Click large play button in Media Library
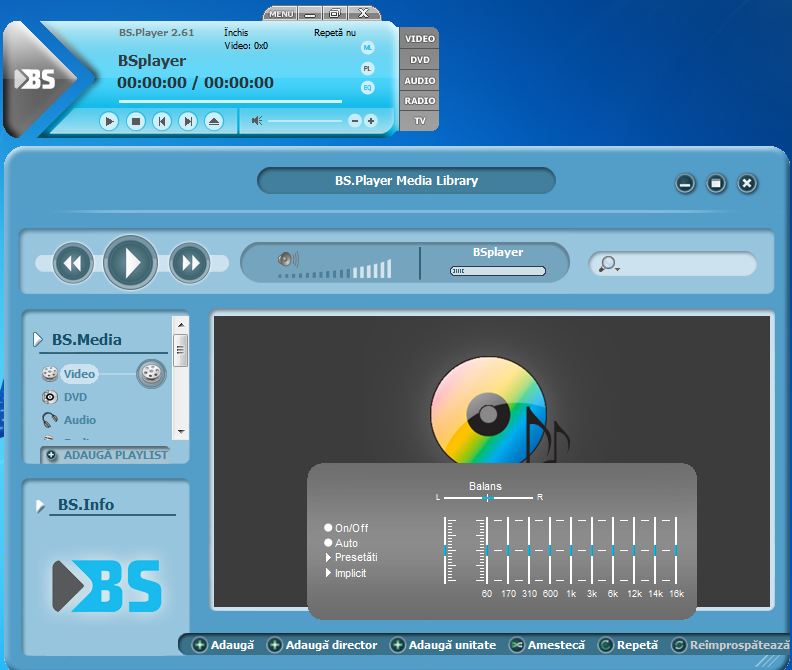The height and width of the screenshot is (670, 792). tap(130, 262)
